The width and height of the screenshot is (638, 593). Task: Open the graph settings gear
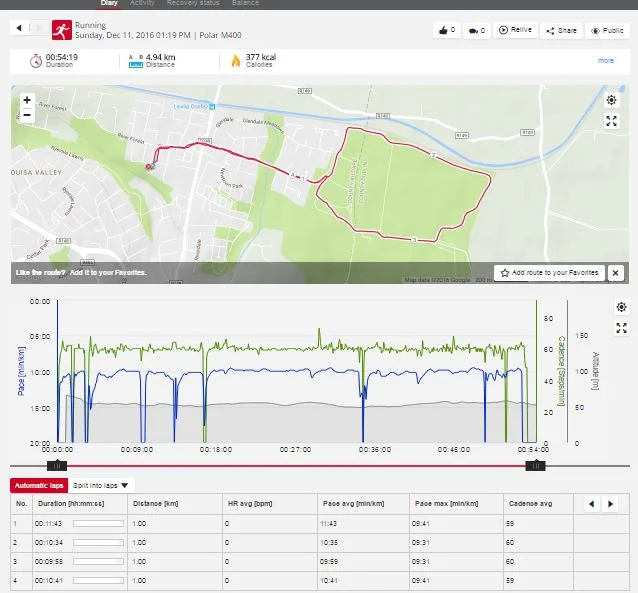click(621, 307)
